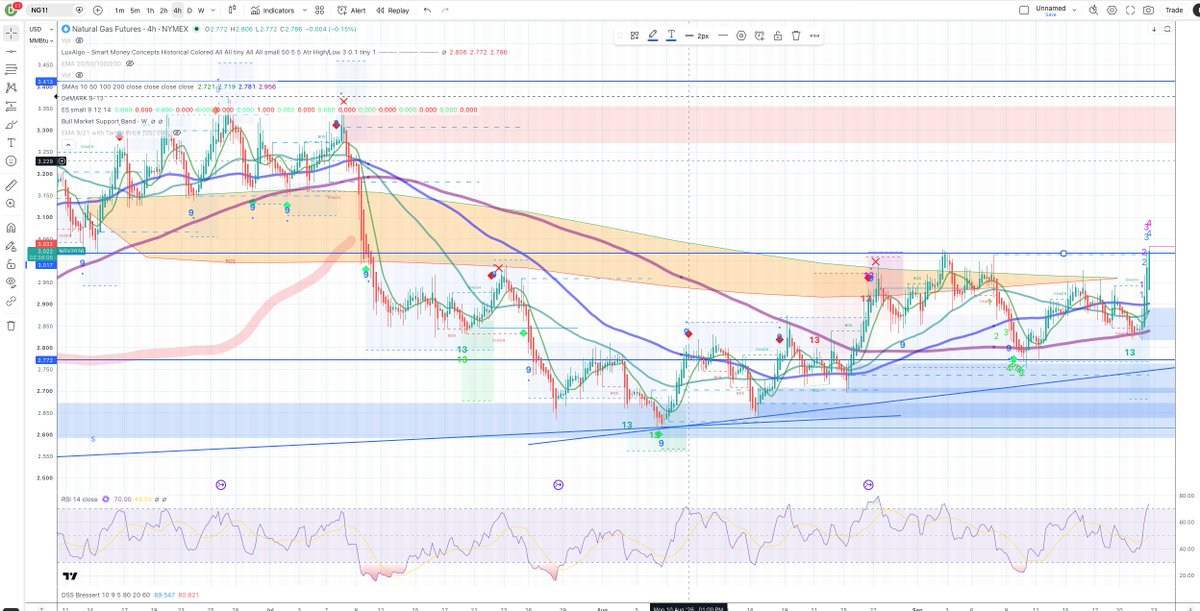Select the brush drawing tool
Viewport: 1200px width, 611px height.
point(12,125)
